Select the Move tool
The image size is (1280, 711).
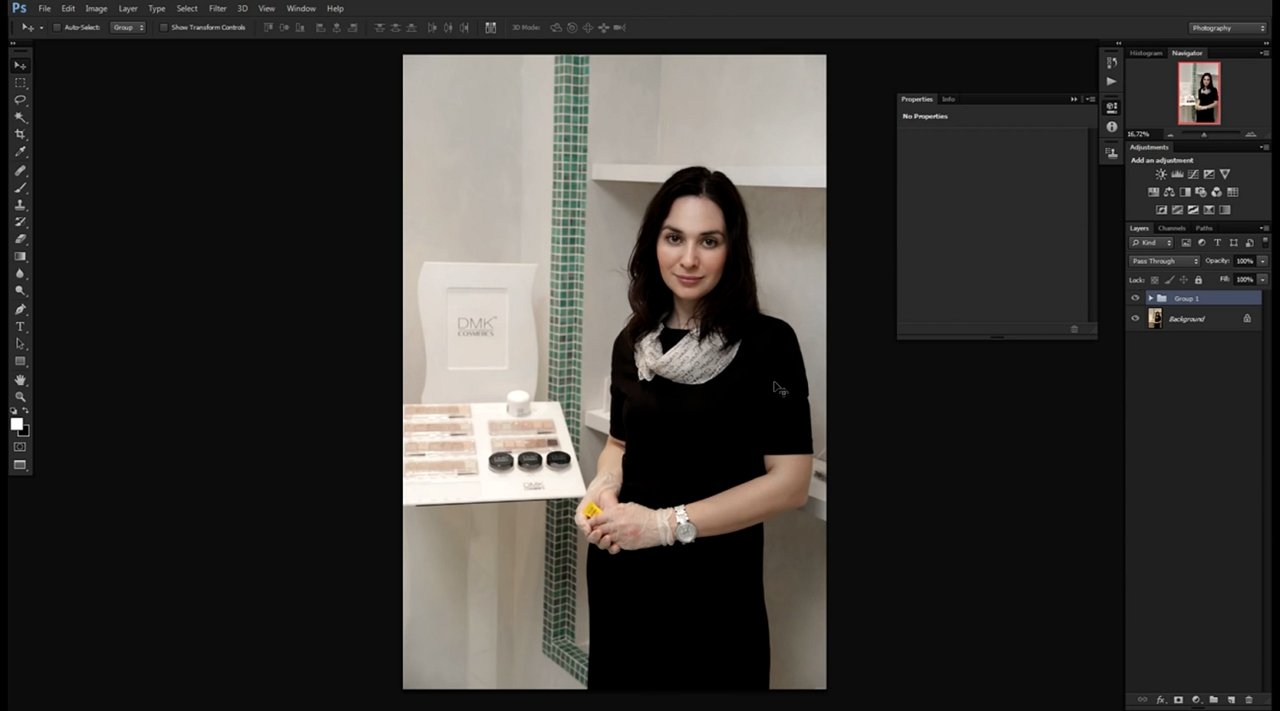(x=20, y=66)
